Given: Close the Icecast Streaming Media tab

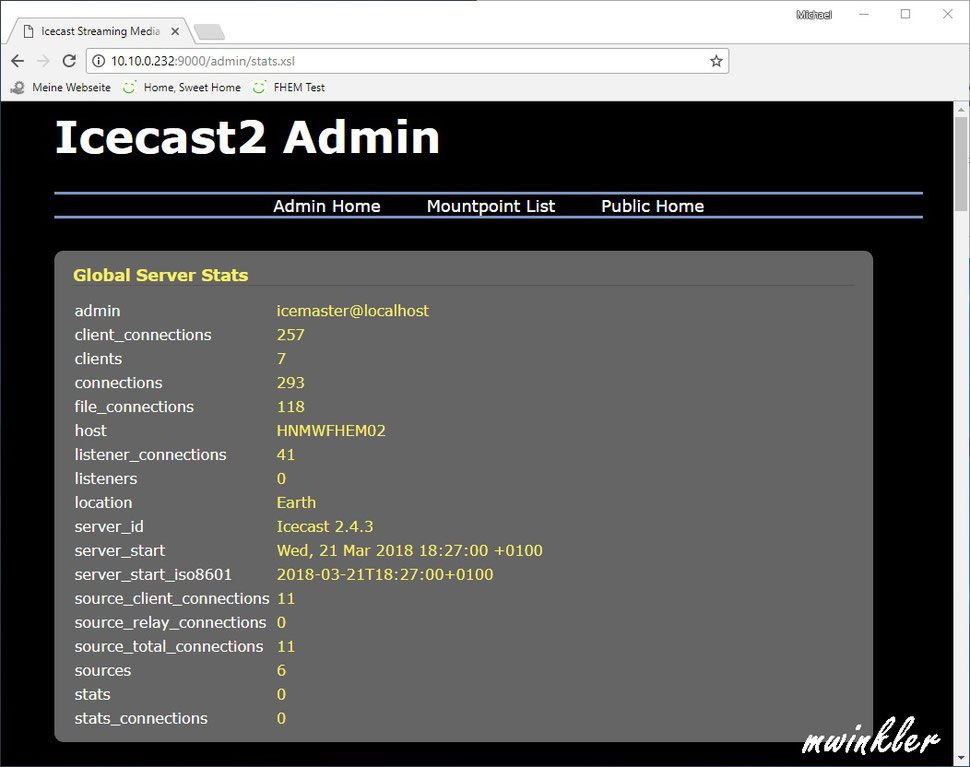Looking at the screenshot, I should (175, 31).
